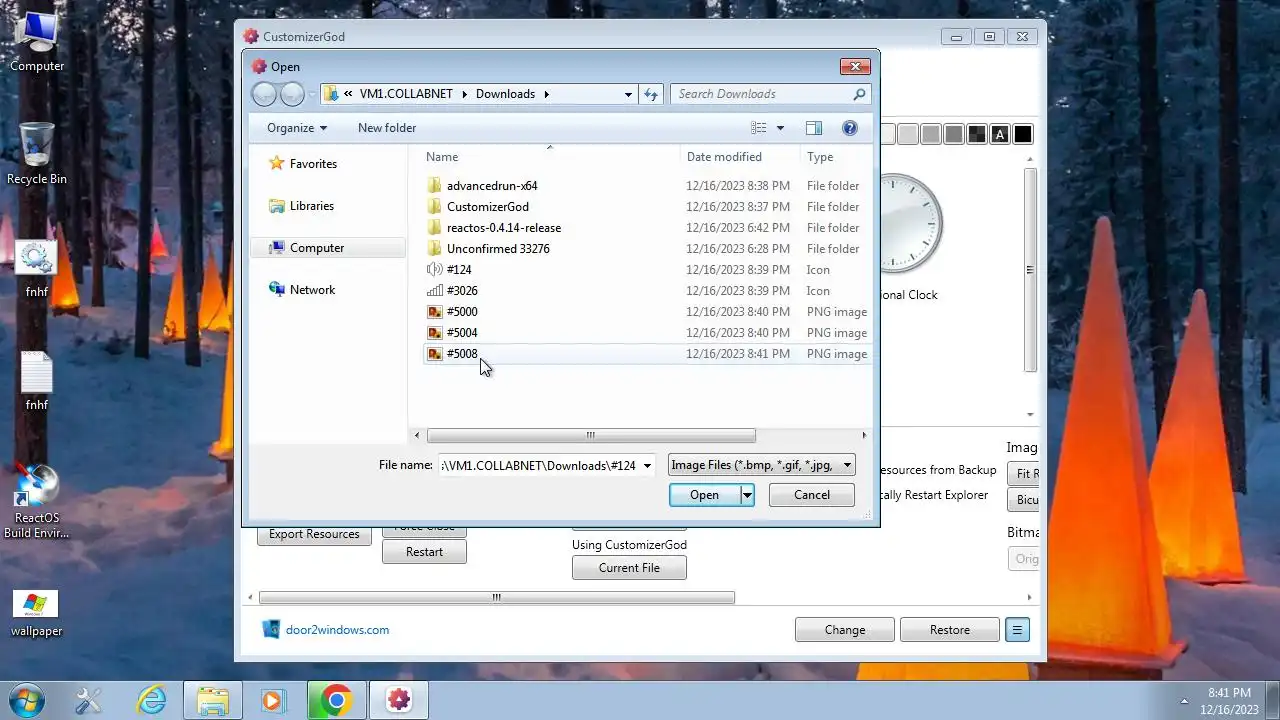Click the Network icon in navigation pane
Screen dimensions: 1280x720
277,289
